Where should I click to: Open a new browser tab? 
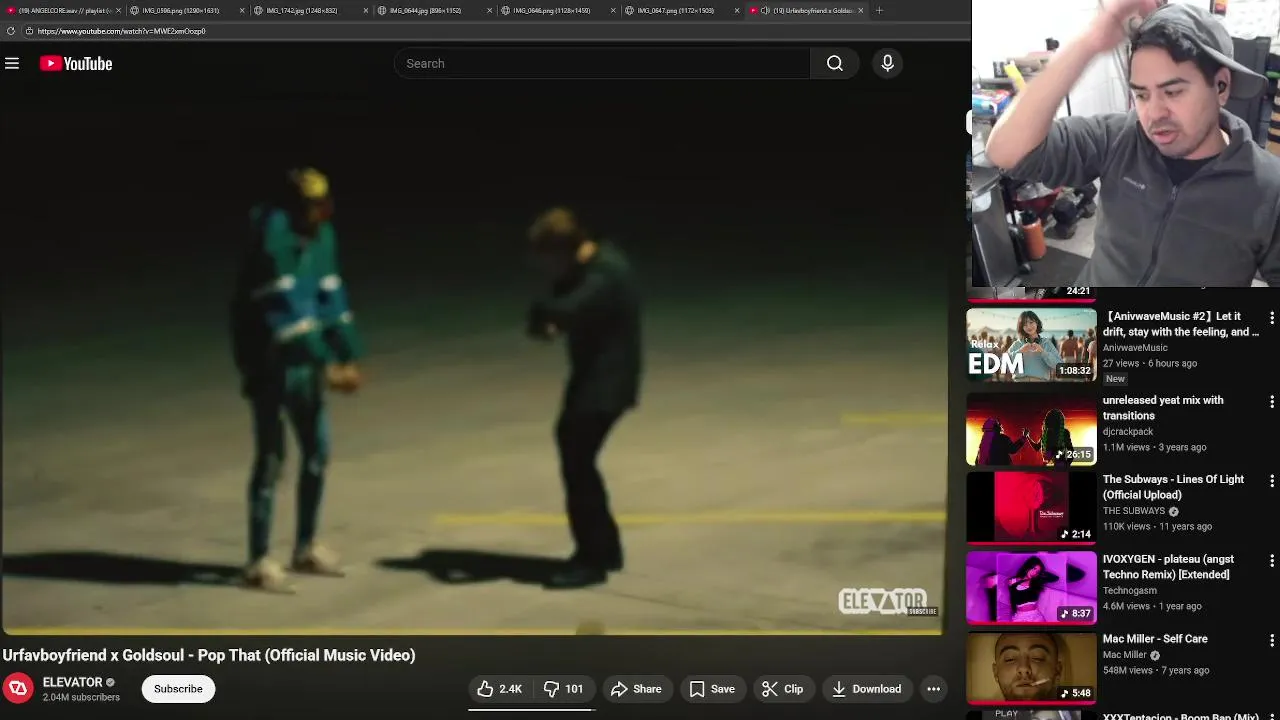(x=879, y=10)
